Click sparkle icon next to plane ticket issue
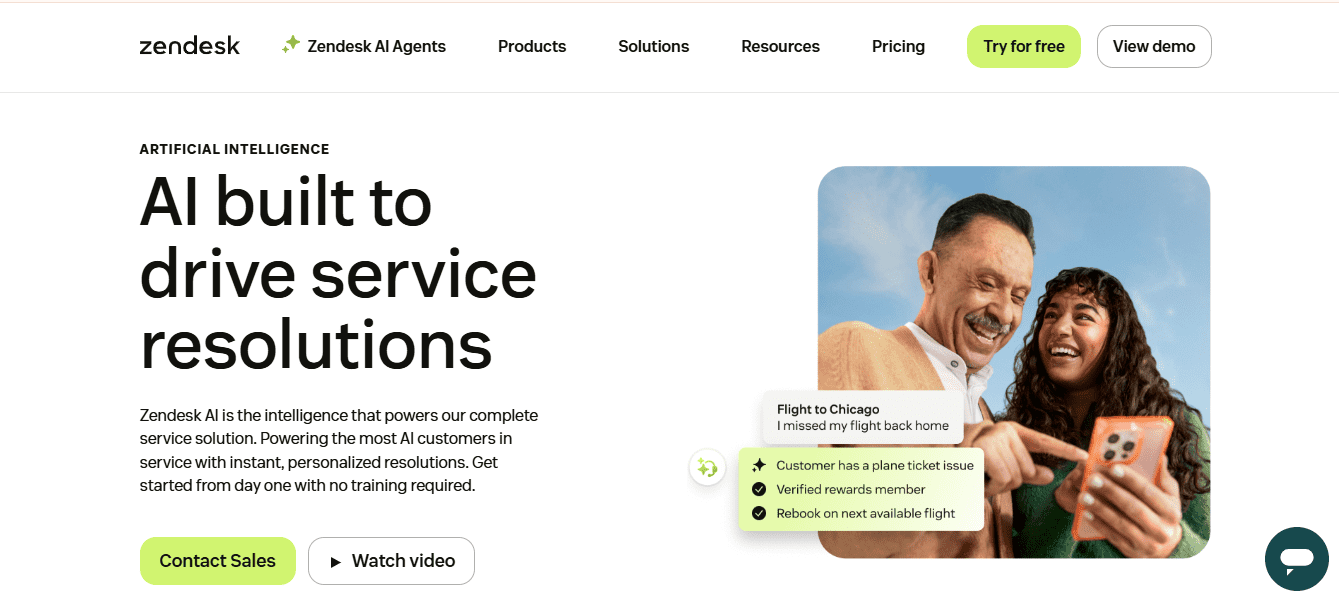The width and height of the screenshot is (1339, 601). pos(759,465)
